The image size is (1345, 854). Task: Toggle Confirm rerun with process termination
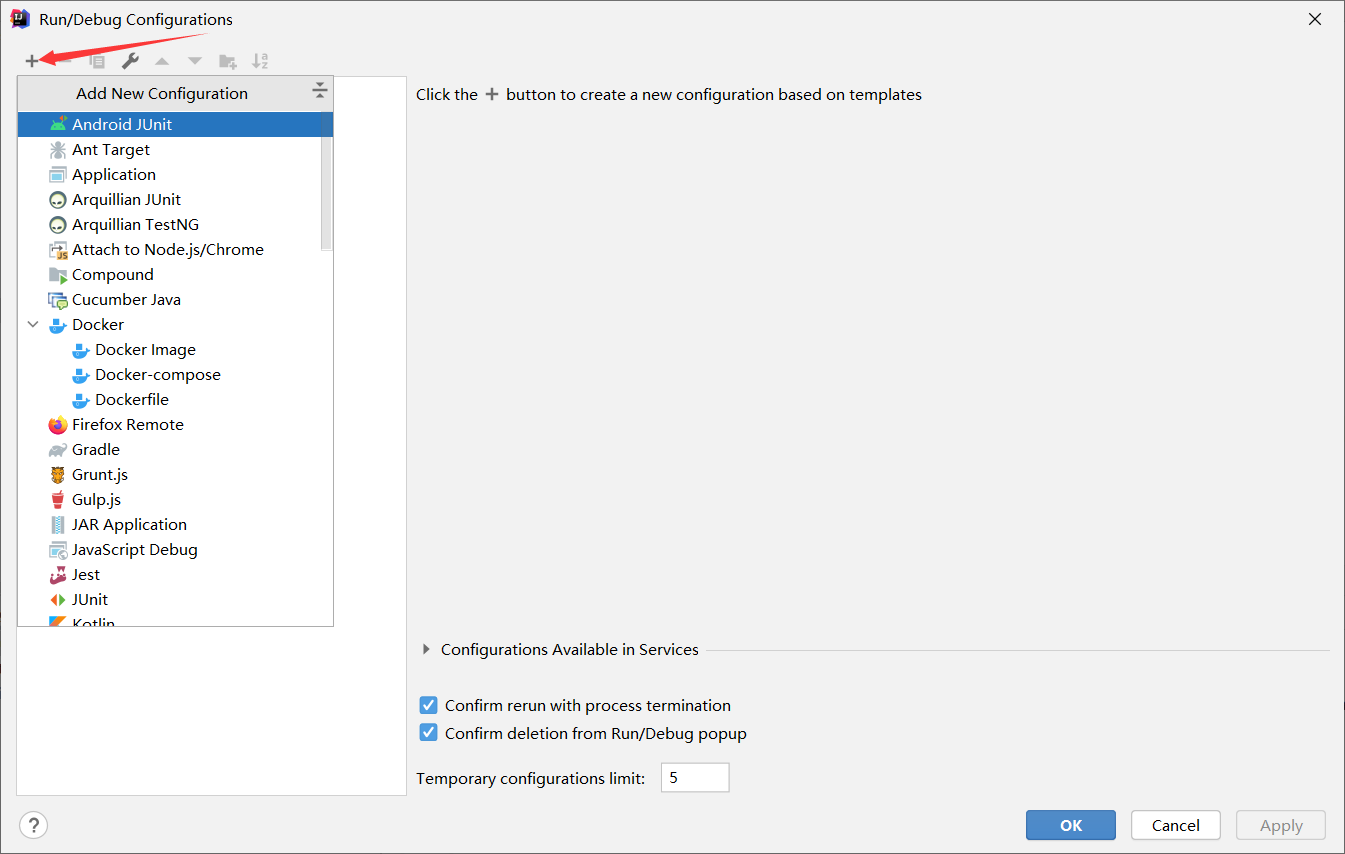coord(428,705)
